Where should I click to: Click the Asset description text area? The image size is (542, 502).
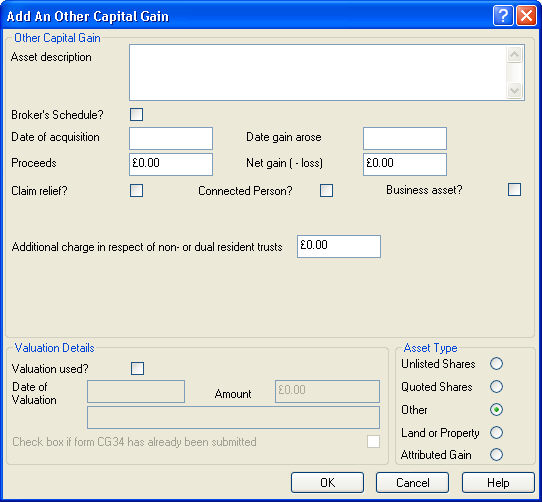point(318,73)
